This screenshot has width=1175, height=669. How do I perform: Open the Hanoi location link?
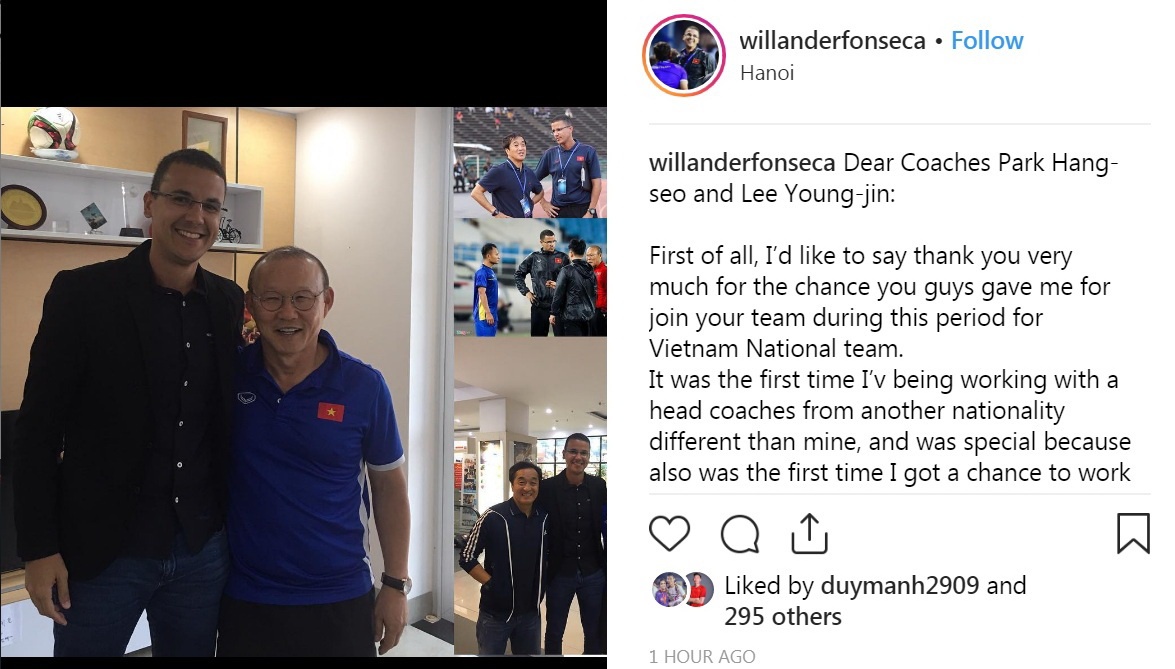tap(767, 73)
